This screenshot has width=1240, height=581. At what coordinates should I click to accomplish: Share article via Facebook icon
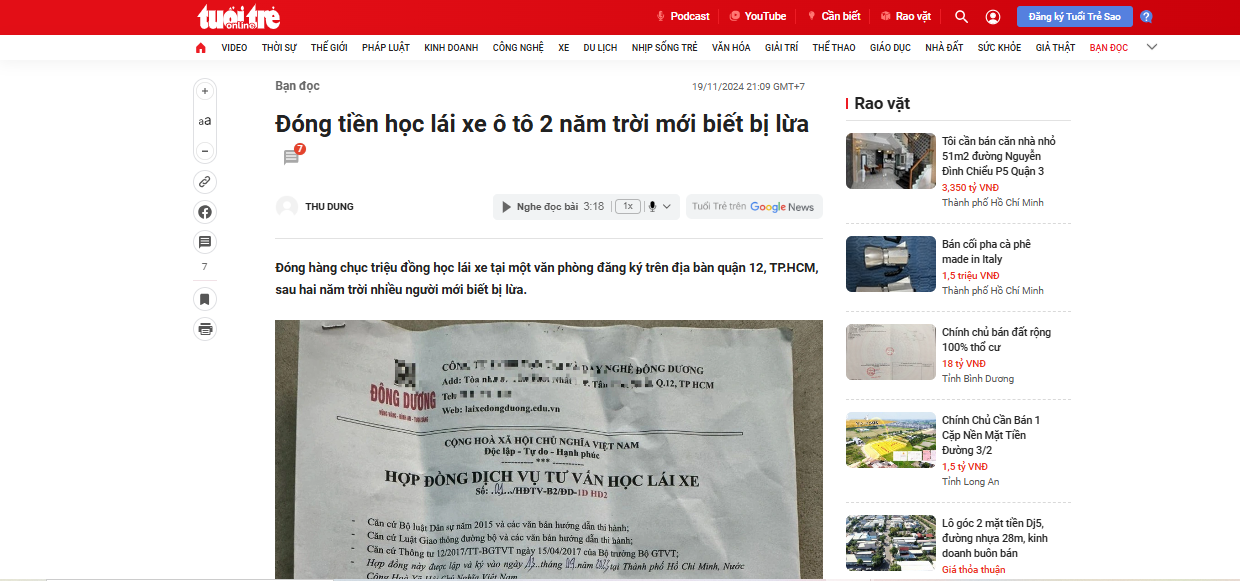[205, 212]
